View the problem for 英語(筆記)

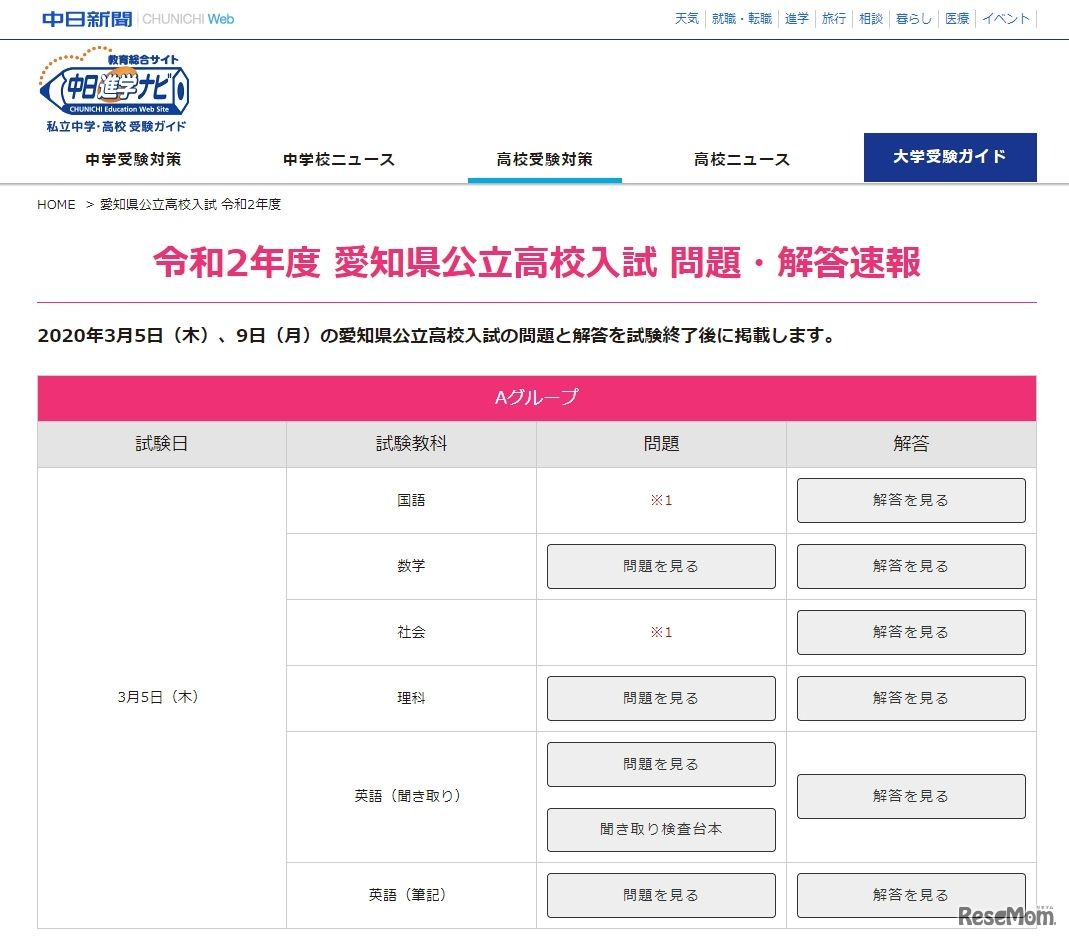pos(661,895)
